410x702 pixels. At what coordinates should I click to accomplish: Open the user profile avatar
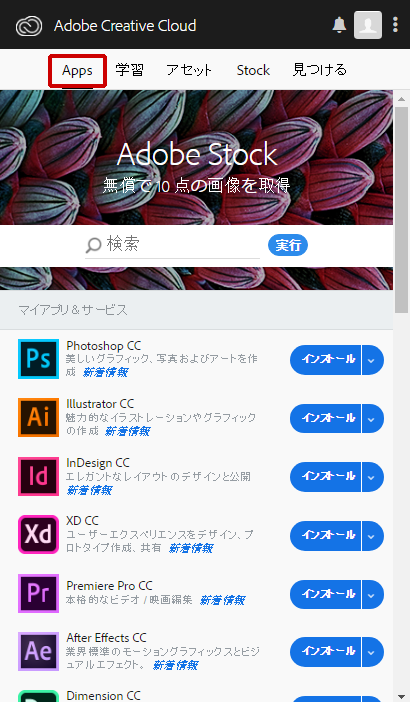click(368, 25)
